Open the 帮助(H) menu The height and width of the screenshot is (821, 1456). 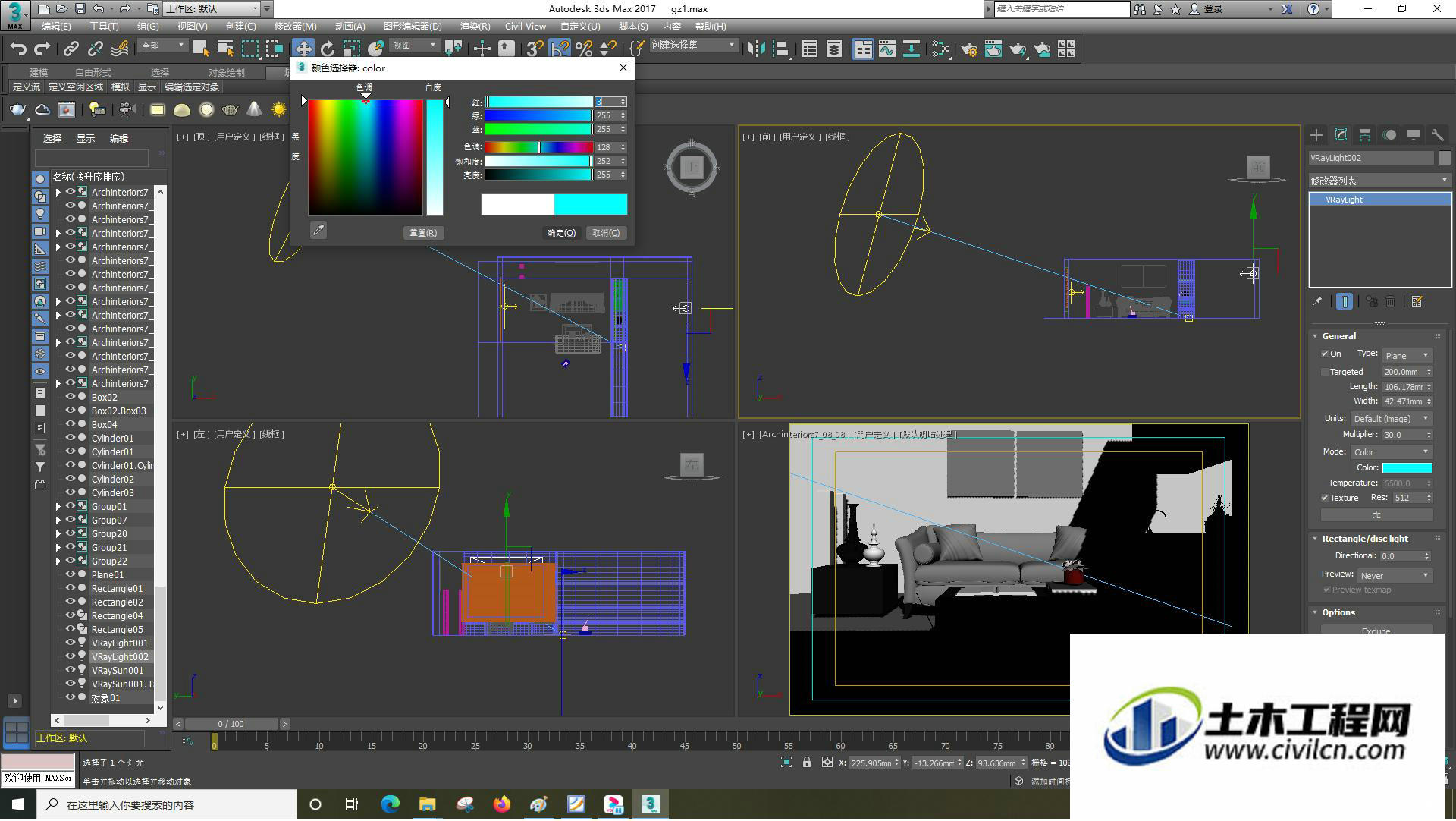click(710, 26)
